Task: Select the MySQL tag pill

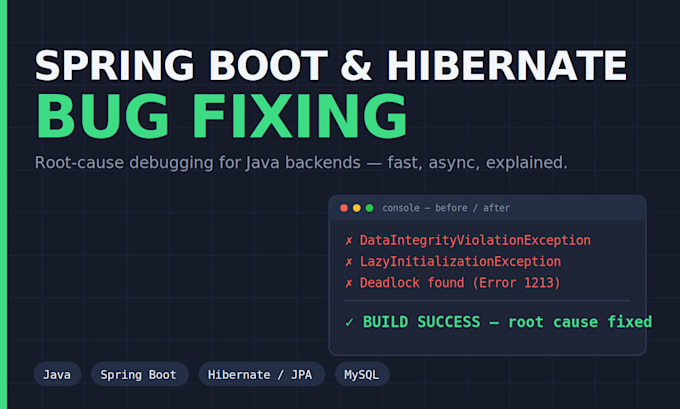Action: (x=362, y=374)
